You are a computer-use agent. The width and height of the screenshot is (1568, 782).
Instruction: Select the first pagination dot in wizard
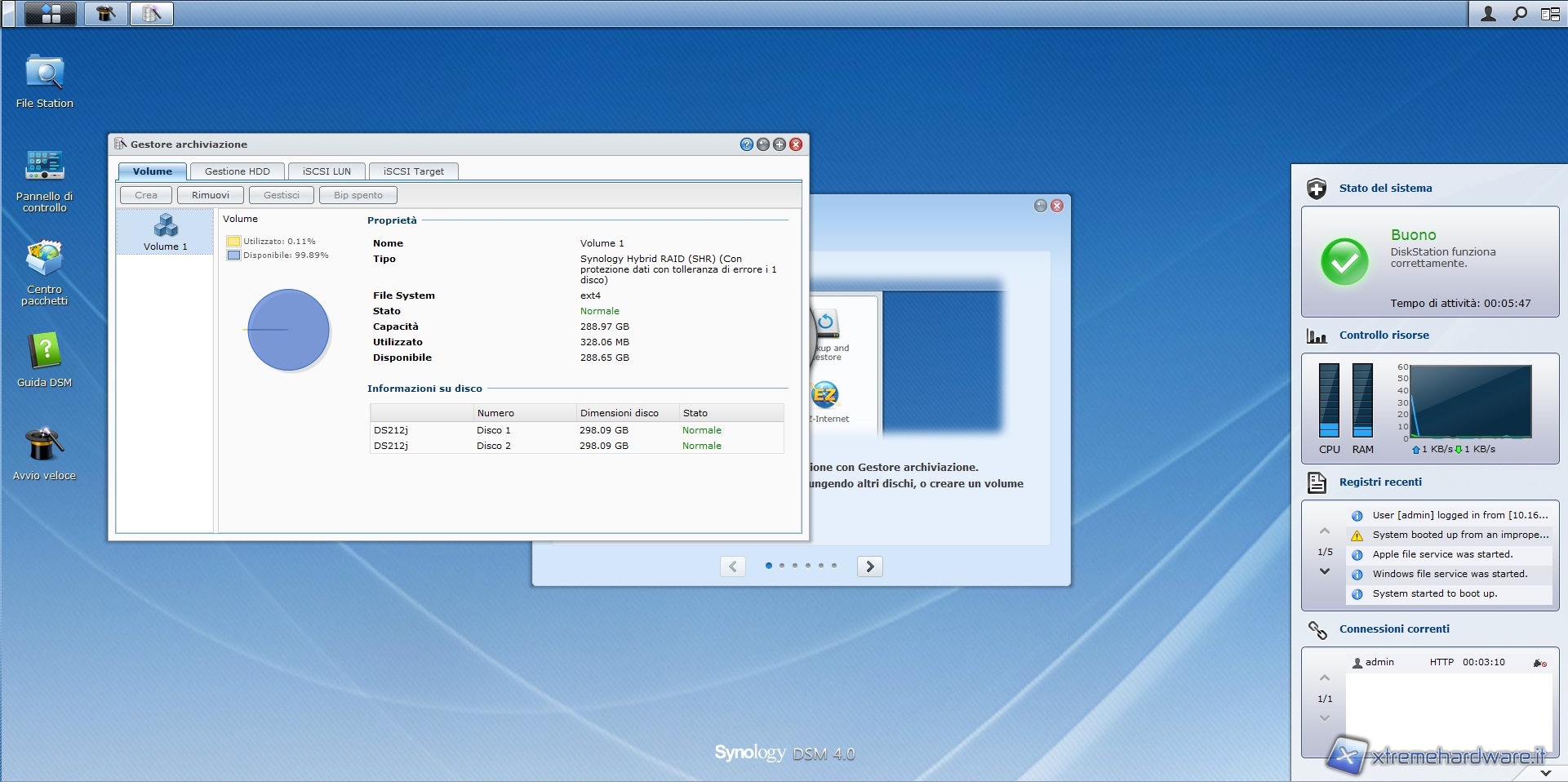[768, 566]
